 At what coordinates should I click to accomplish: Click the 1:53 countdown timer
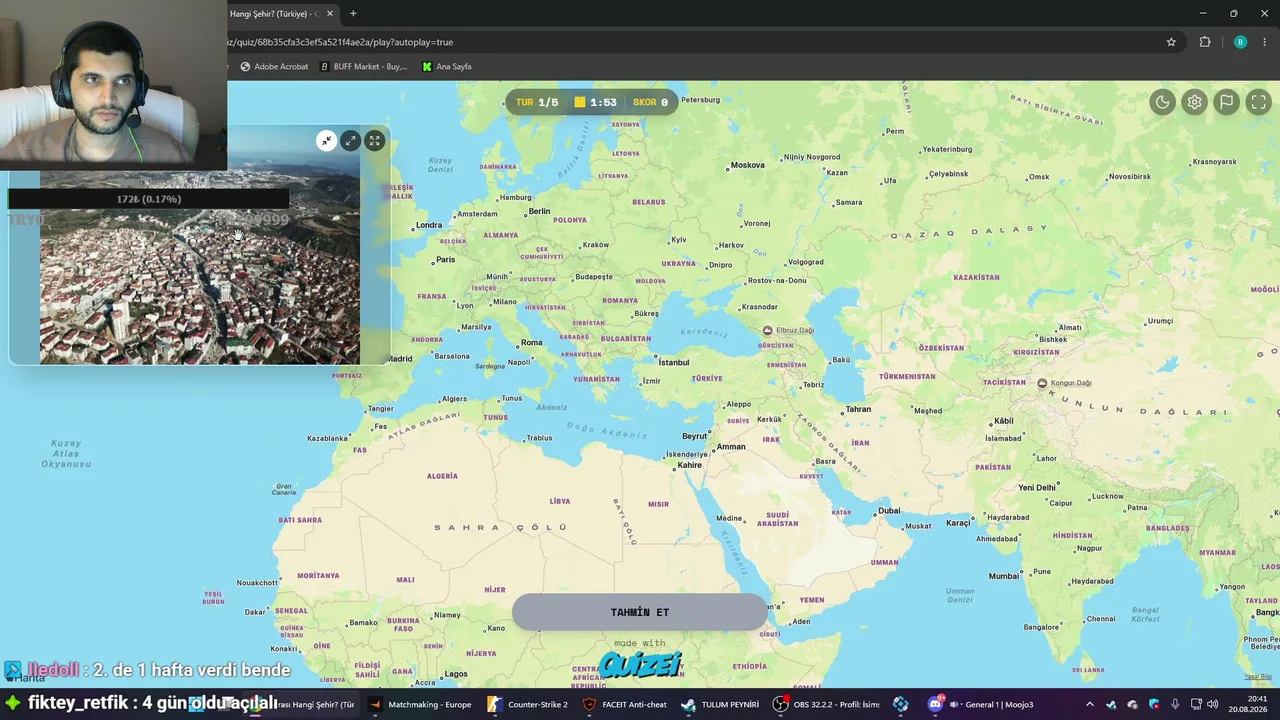coord(595,102)
